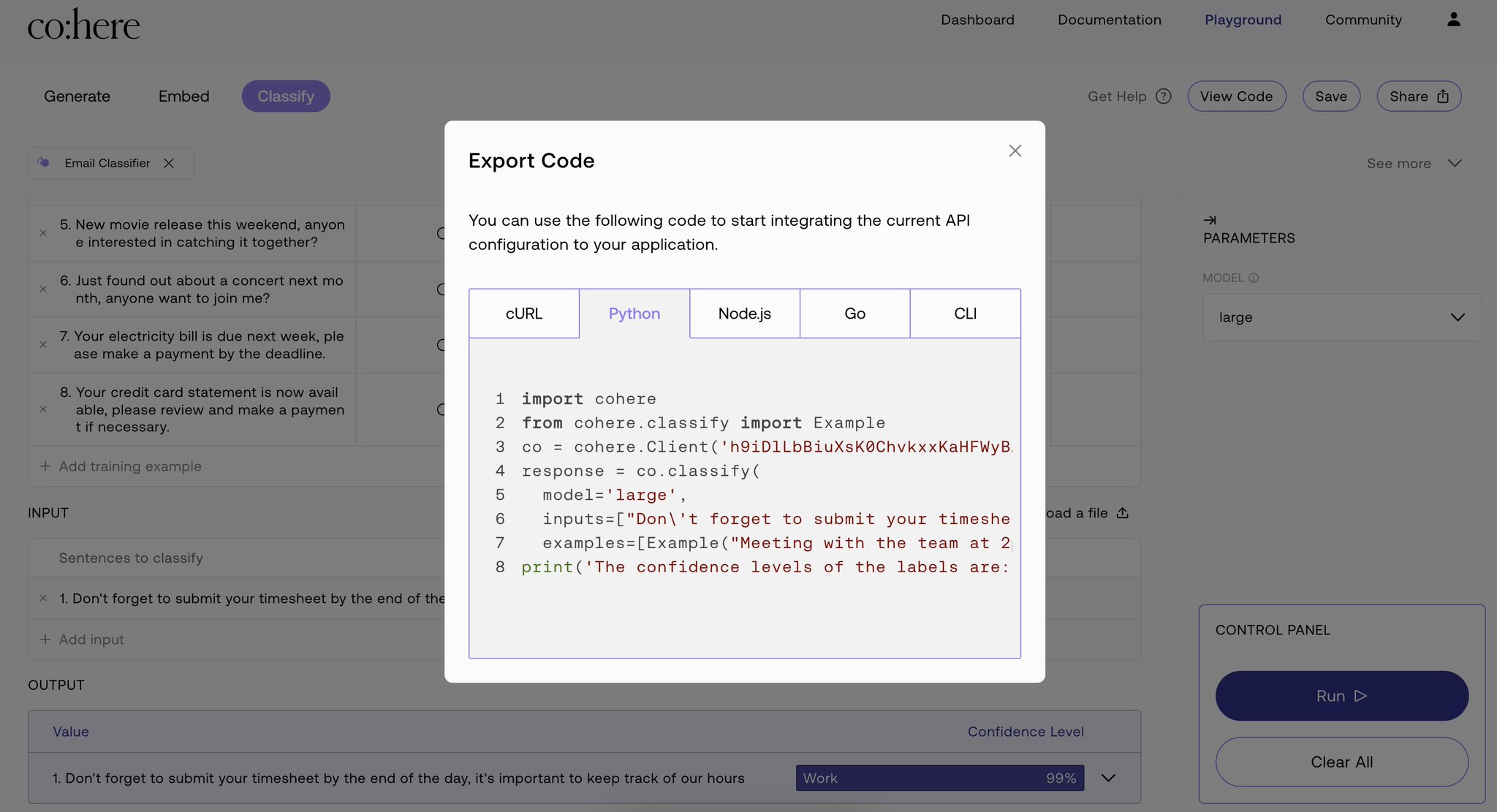Switch to the Node.js tab
This screenshot has height=812, width=1497.
click(x=745, y=314)
